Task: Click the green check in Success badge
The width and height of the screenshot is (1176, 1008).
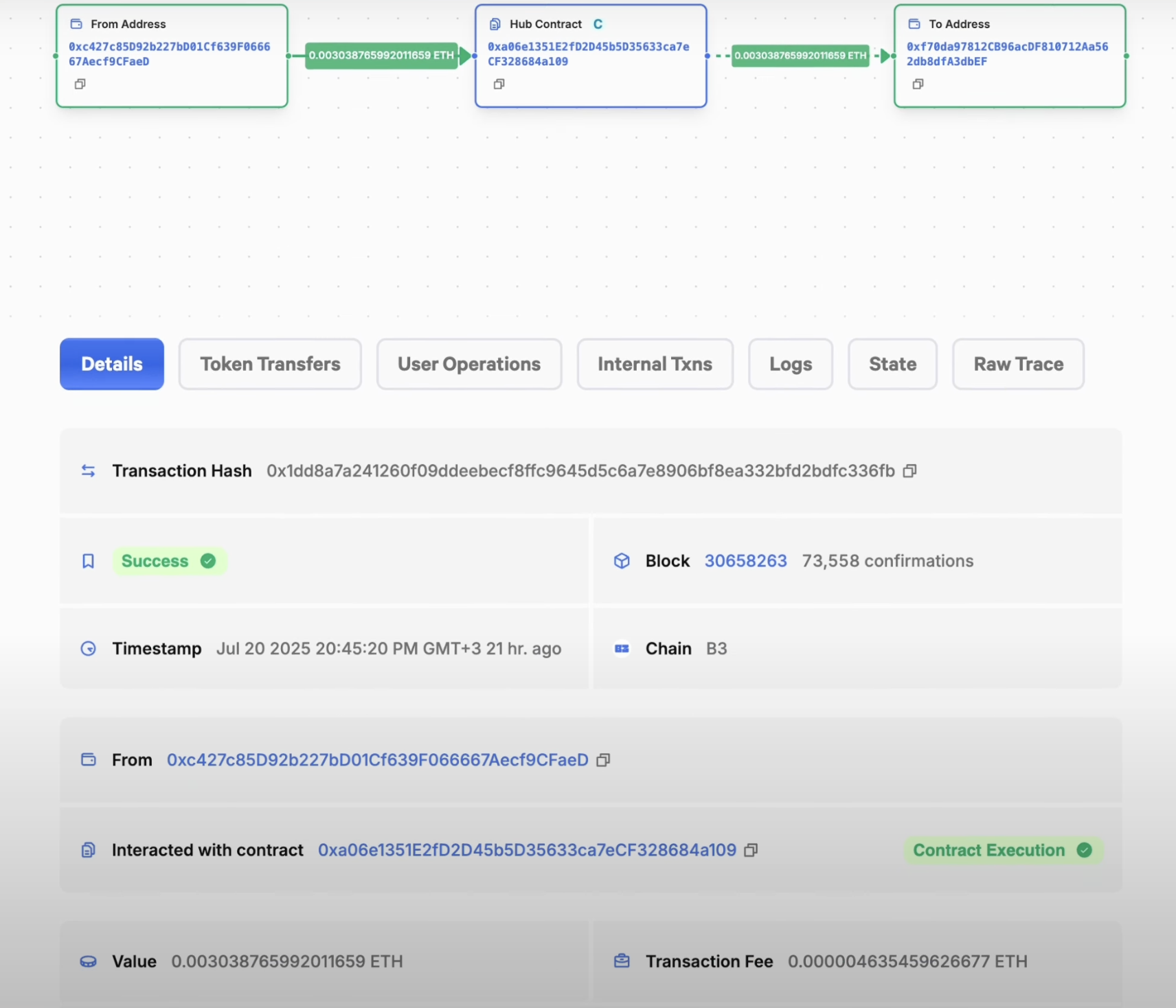Action: (x=208, y=561)
